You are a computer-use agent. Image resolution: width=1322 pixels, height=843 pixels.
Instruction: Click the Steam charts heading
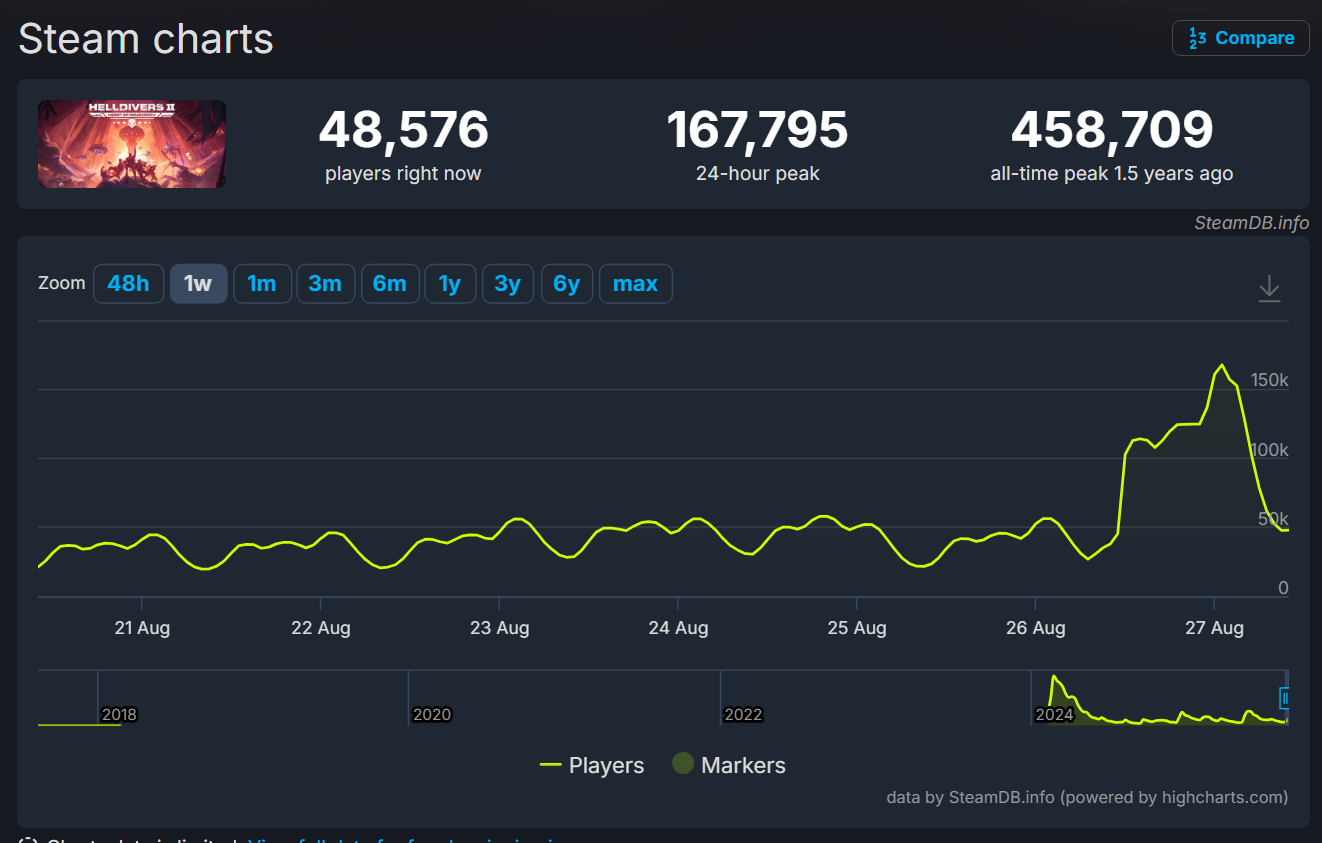point(146,39)
